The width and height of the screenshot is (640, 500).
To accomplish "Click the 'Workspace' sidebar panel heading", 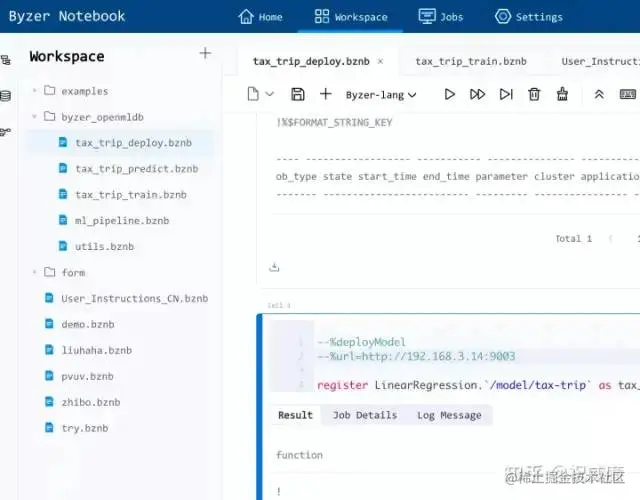I will pyautogui.click(x=67, y=56).
